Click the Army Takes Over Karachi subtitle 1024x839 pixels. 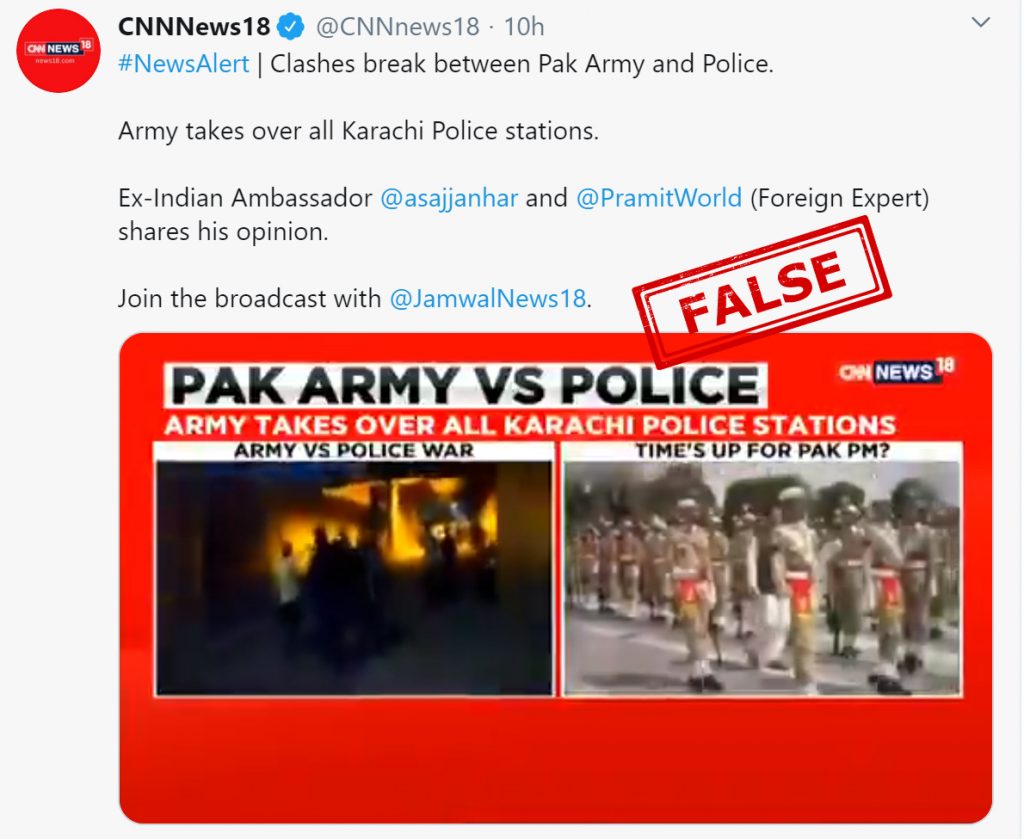[530, 426]
